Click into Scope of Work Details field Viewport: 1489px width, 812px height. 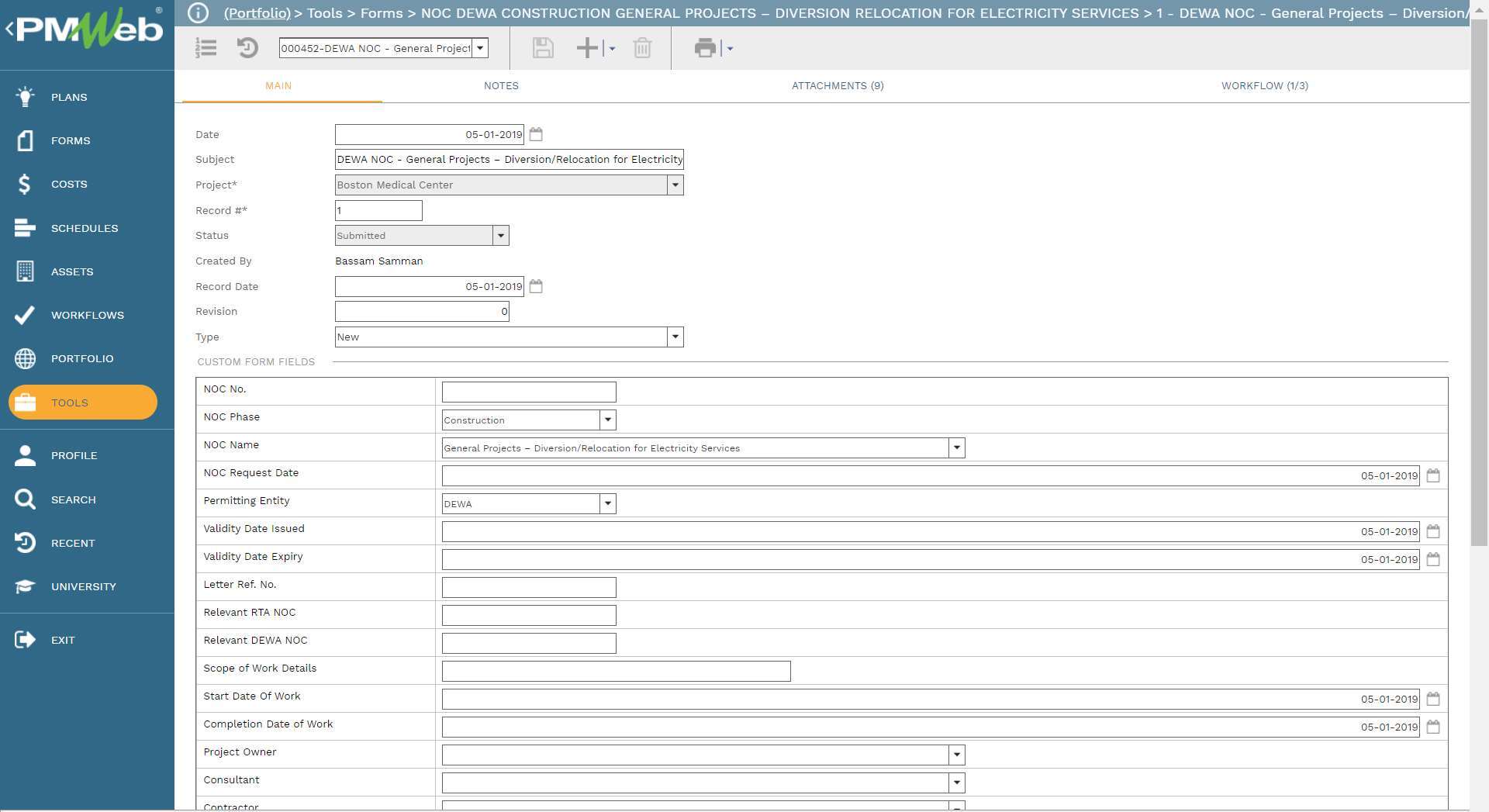tap(616, 671)
